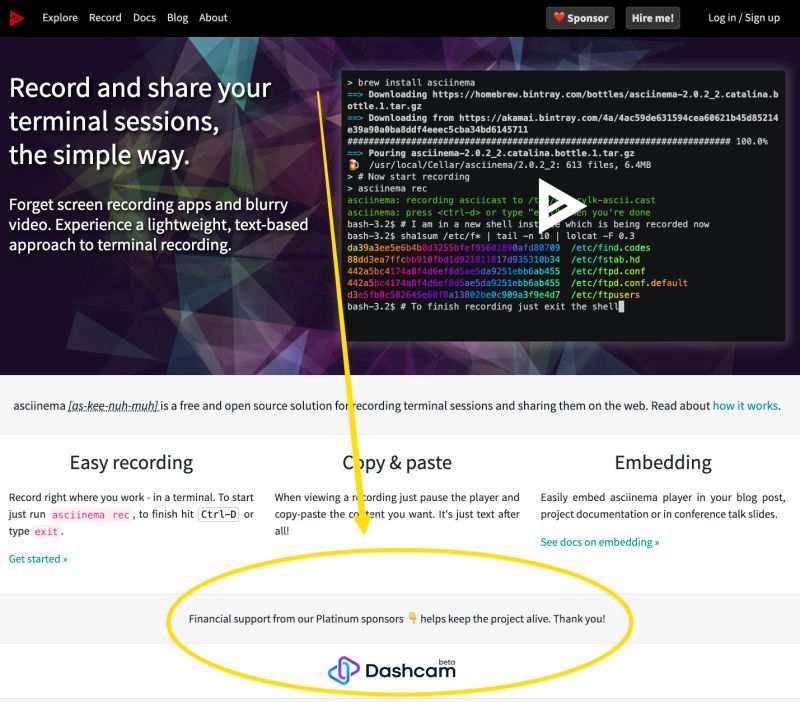Click 'Record and share your' headline

click(140, 88)
